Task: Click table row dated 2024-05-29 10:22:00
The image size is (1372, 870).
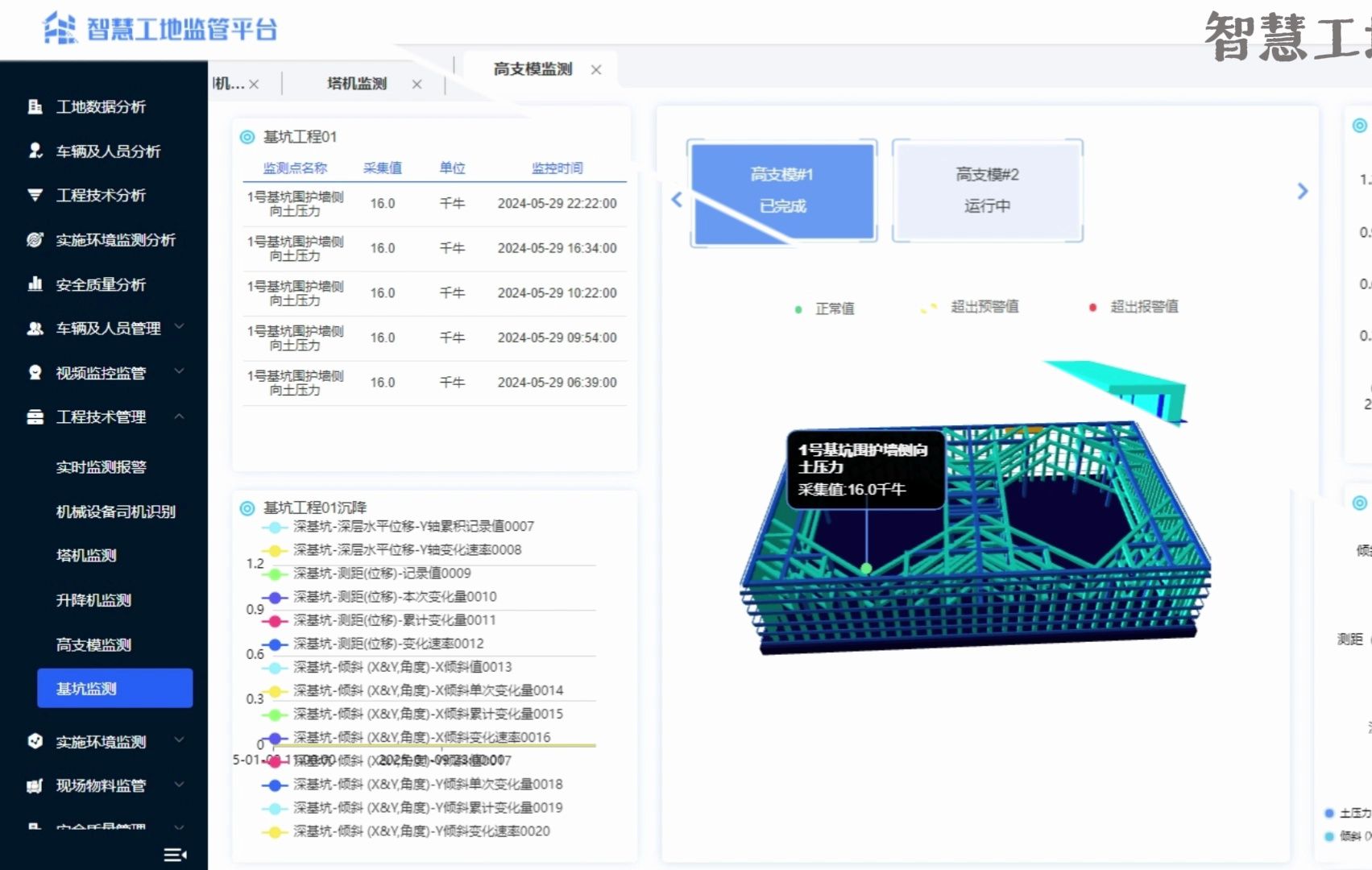Action: (x=434, y=293)
